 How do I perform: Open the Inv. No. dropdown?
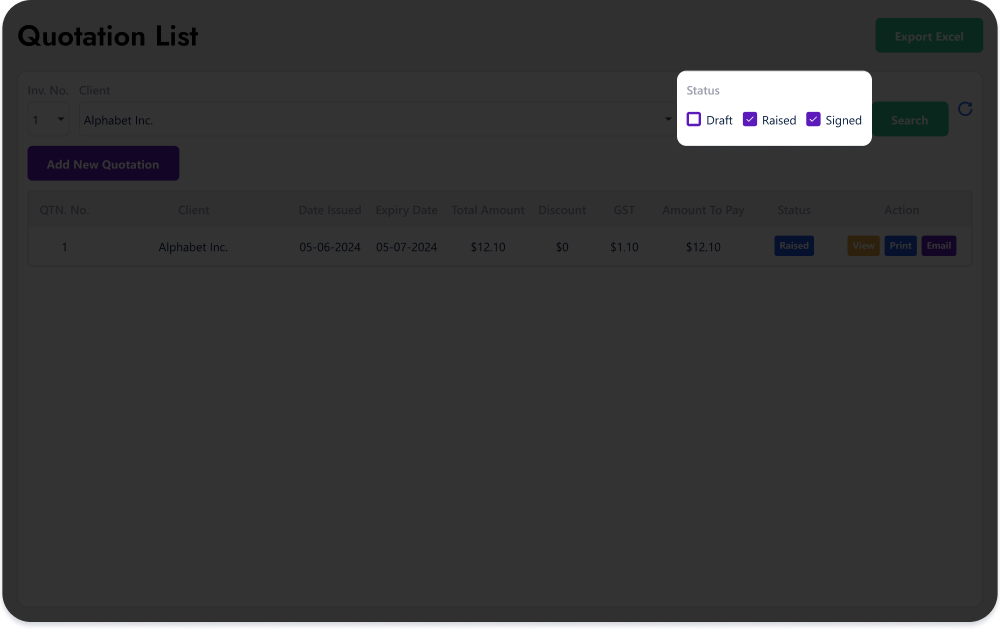tap(47, 119)
